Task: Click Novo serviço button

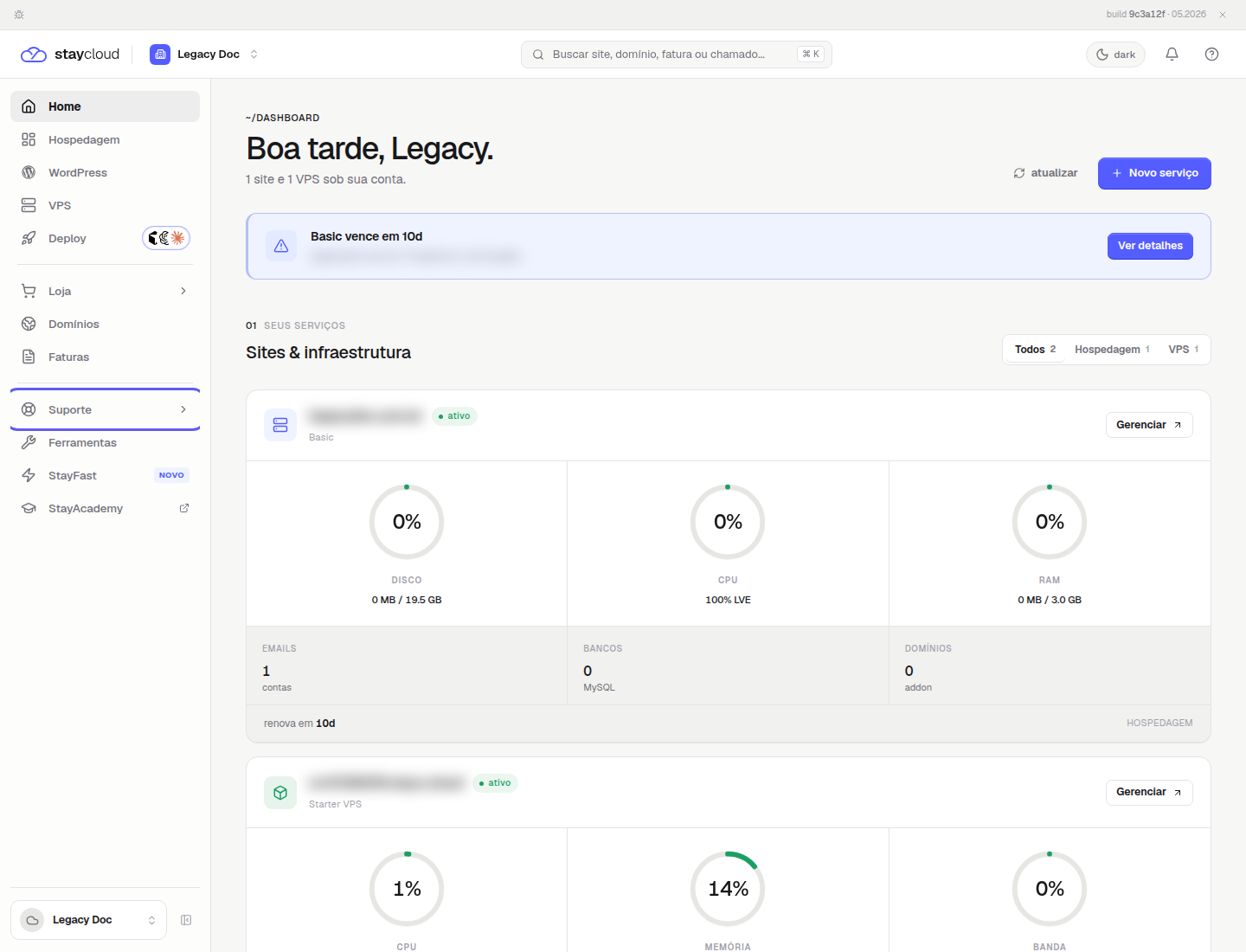Action: [x=1154, y=173]
